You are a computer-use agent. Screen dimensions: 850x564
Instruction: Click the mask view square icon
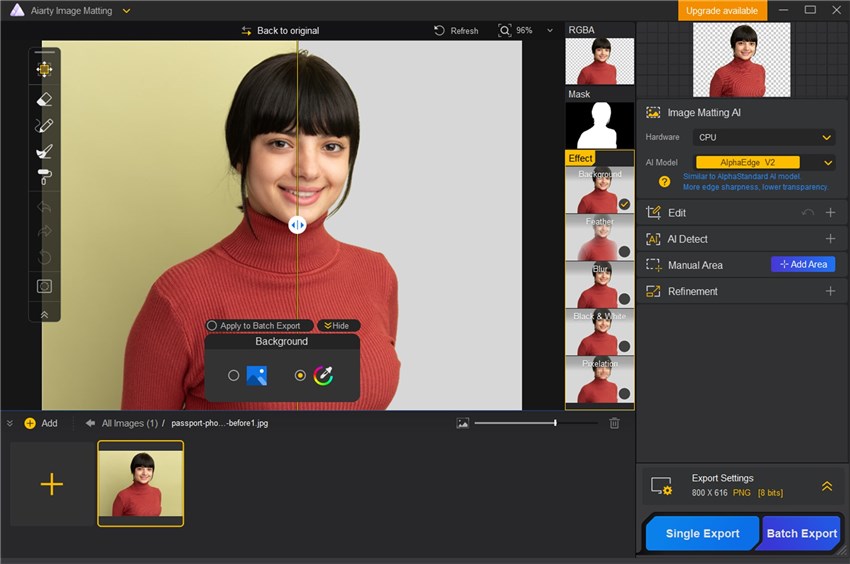click(x=44, y=286)
